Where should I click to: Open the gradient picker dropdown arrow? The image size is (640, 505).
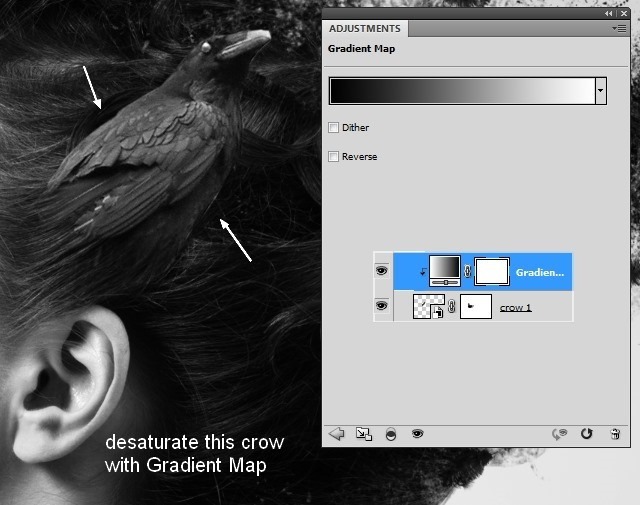(x=600, y=91)
